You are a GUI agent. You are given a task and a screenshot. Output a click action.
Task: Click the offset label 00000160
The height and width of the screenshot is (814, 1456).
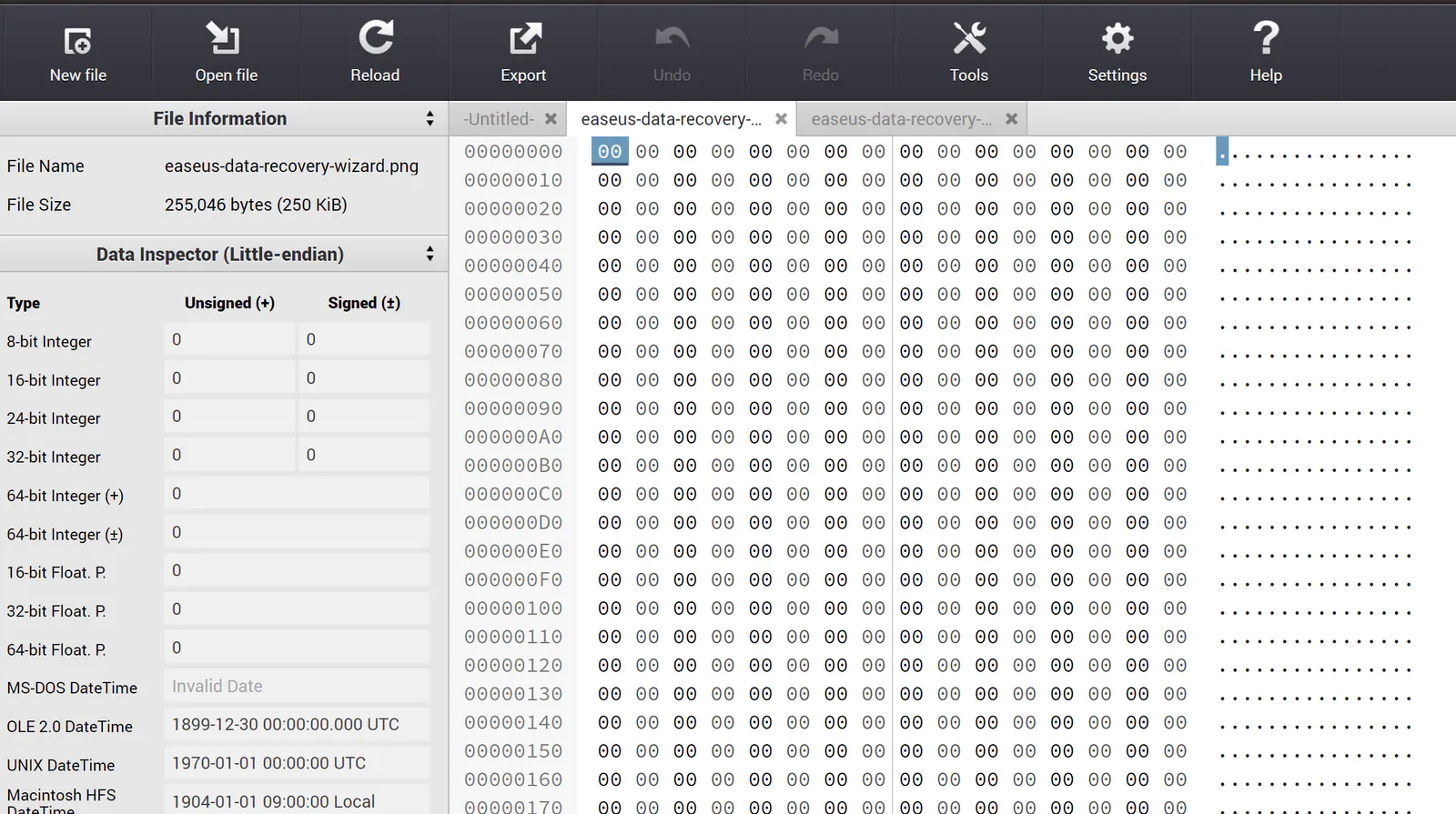pos(513,779)
